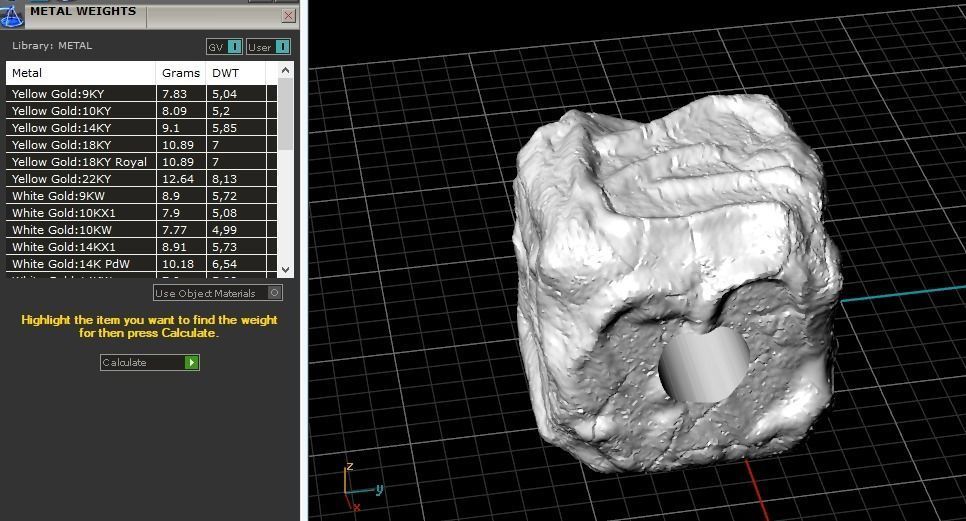This screenshot has width=966, height=521.
Task: Select the Yellow Gold:22KY row
Action: (x=142, y=179)
